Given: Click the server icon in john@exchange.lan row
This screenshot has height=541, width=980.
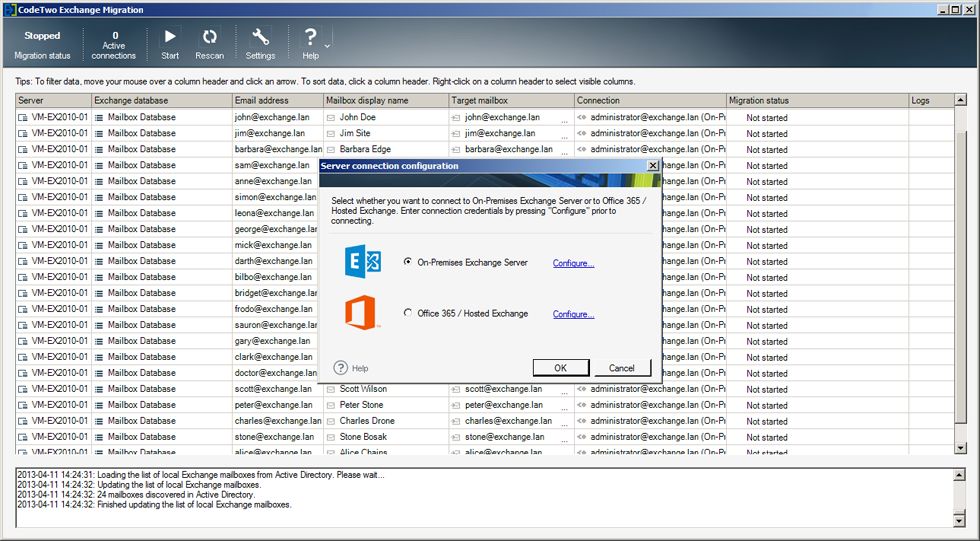Looking at the screenshot, I should pos(23,117).
